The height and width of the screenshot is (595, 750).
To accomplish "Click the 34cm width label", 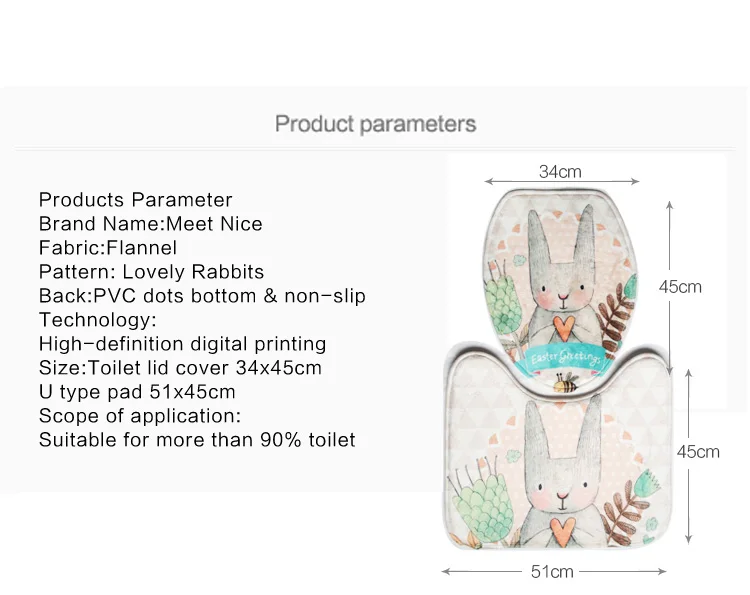I will (560, 172).
